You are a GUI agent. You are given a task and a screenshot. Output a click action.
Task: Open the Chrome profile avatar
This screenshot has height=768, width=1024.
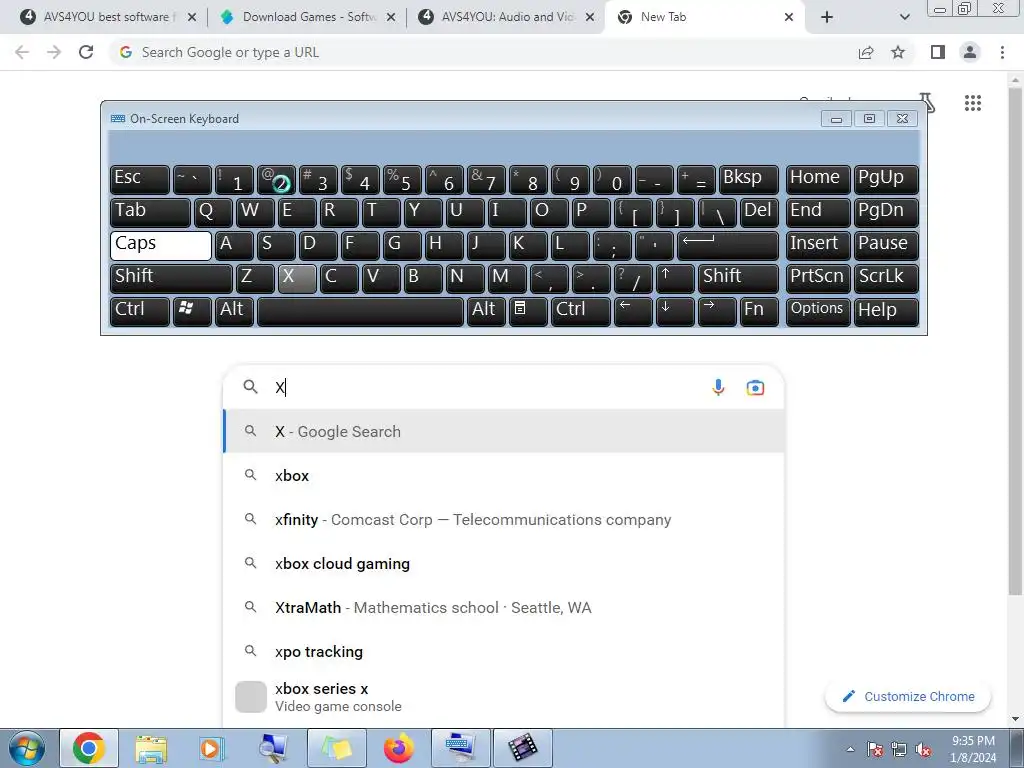(970, 52)
